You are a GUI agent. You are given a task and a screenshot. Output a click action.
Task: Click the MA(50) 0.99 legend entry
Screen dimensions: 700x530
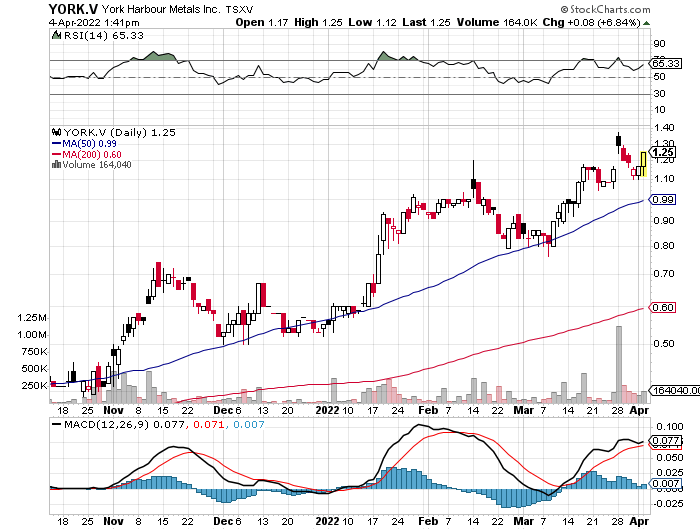pyautogui.click(x=84, y=144)
